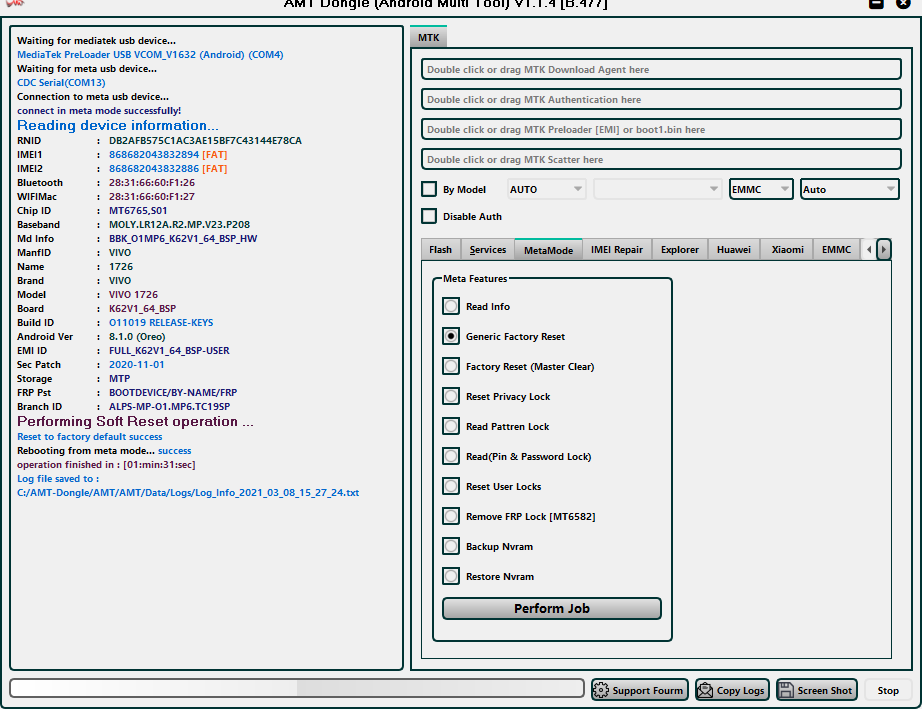This screenshot has height=709, width=922.
Task: Select Reset Privacy Lock option
Action: 451,396
